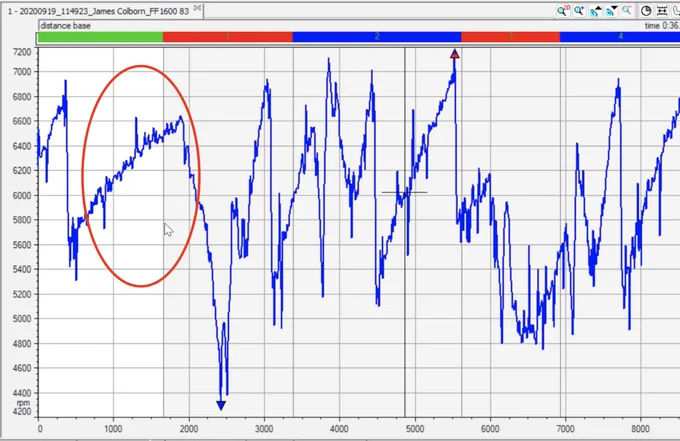This screenshot has width=680, height=441.
Task: Click the 8000 tick on the distance axis
Action: pos(641,429)
